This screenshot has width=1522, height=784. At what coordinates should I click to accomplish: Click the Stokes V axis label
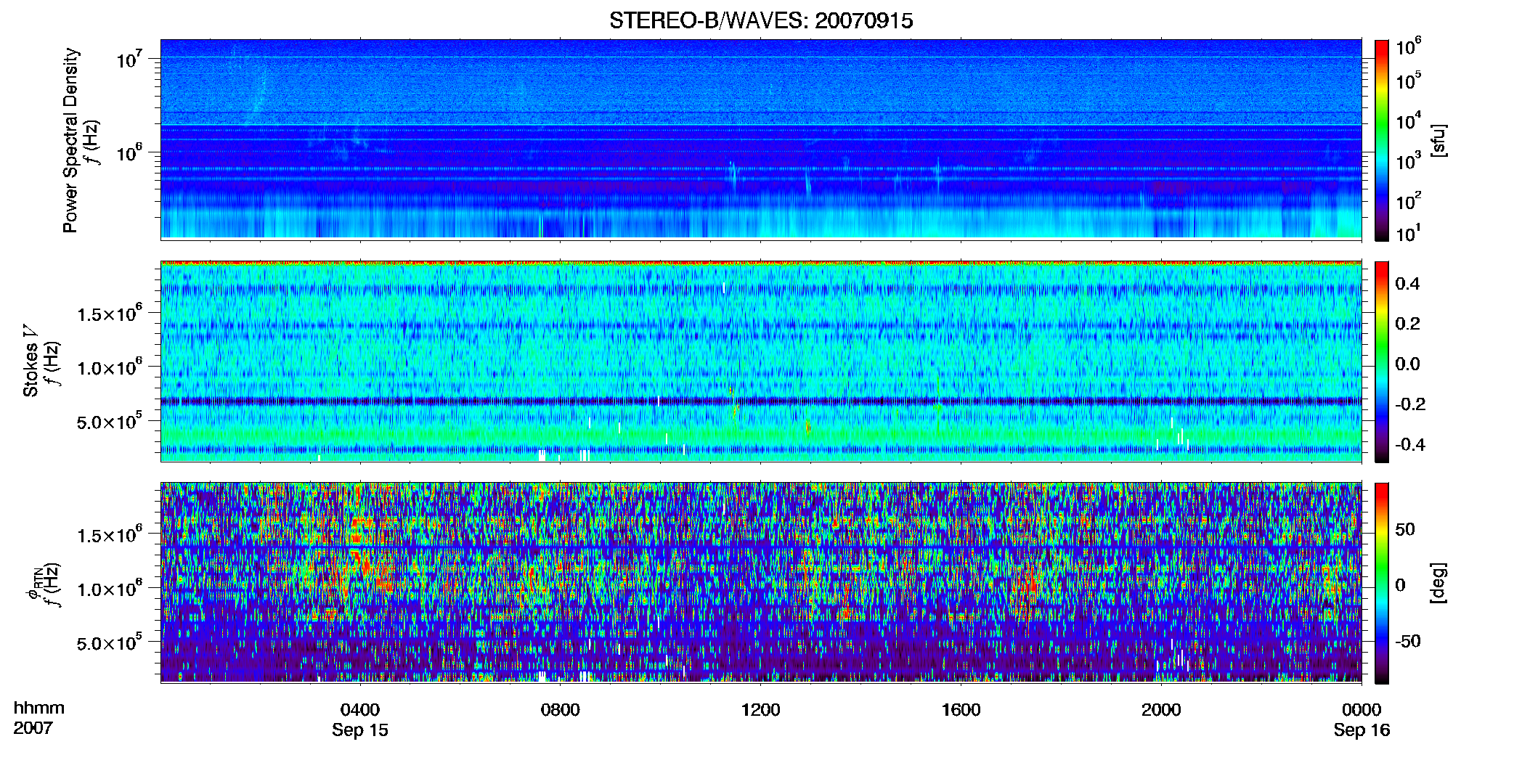(x=30, y=362)
